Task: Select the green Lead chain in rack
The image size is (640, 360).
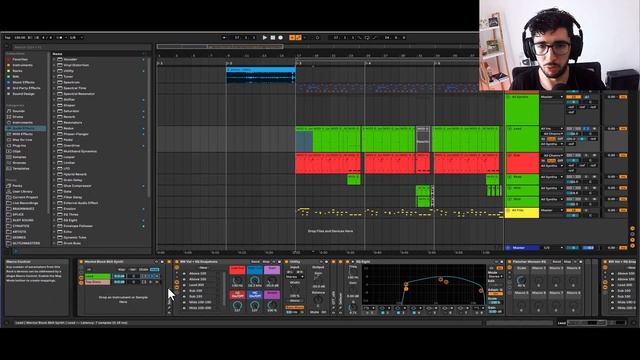Action: click(97, 276)
